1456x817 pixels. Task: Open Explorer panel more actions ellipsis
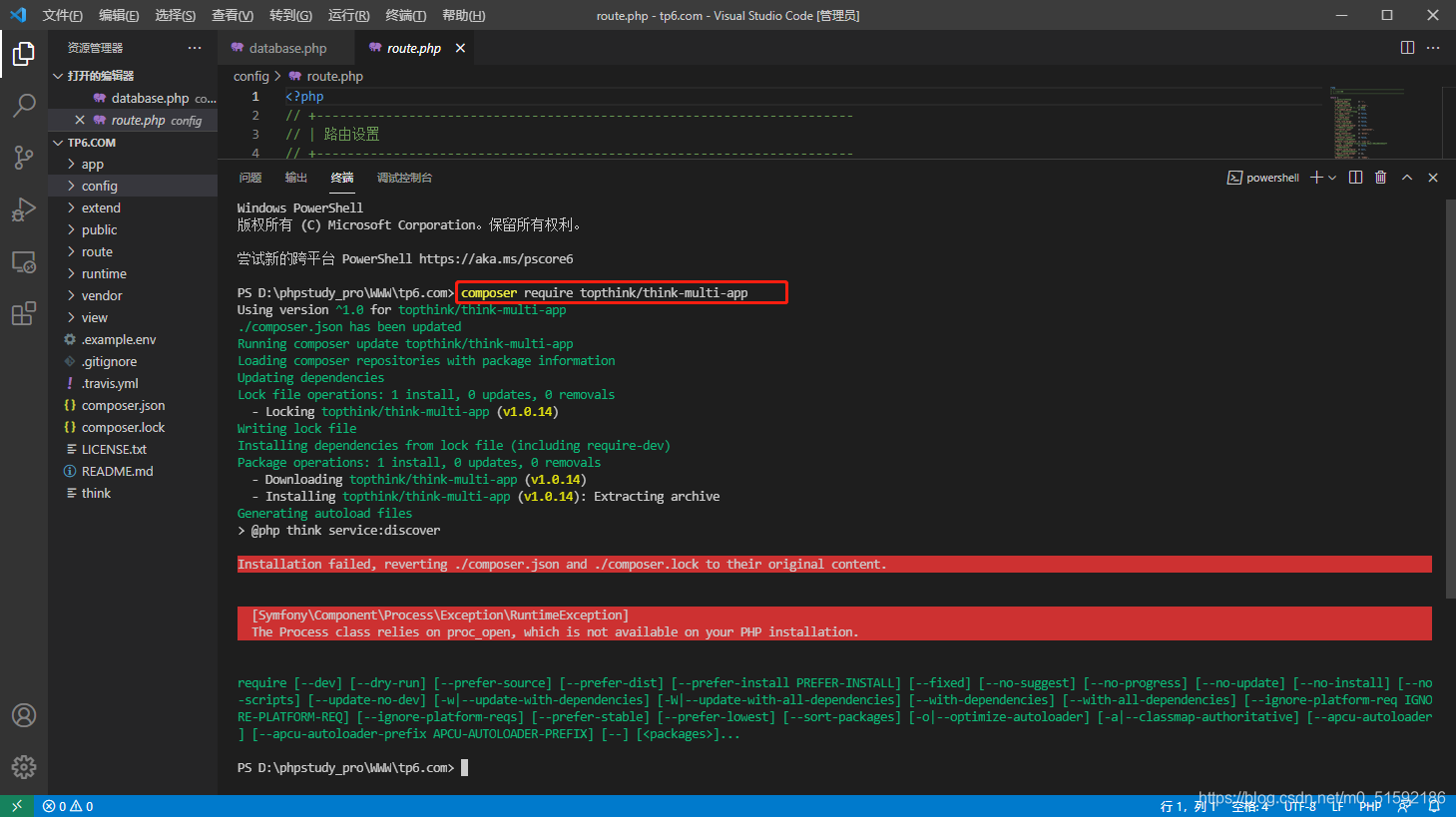coord(195,48)
